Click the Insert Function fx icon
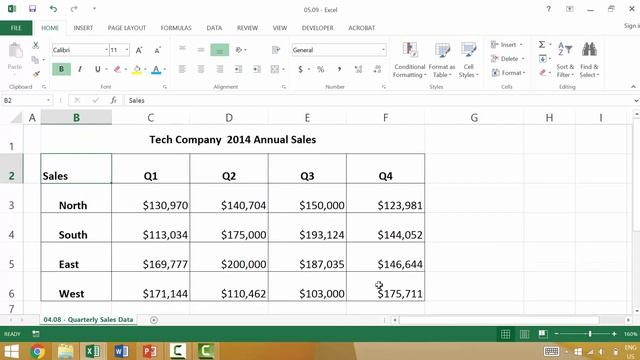 114,100
